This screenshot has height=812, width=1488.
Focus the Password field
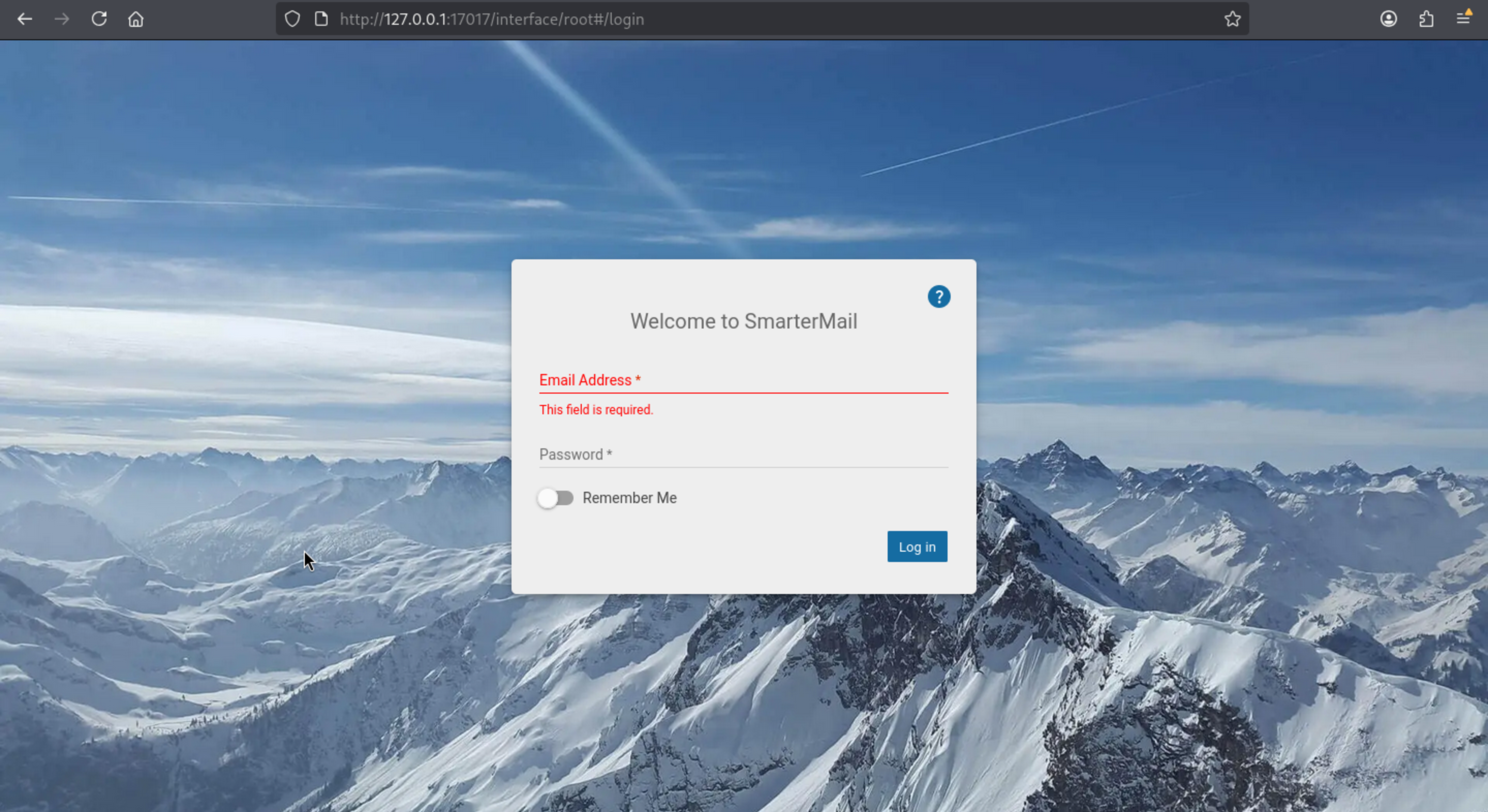tap(743, 455)
